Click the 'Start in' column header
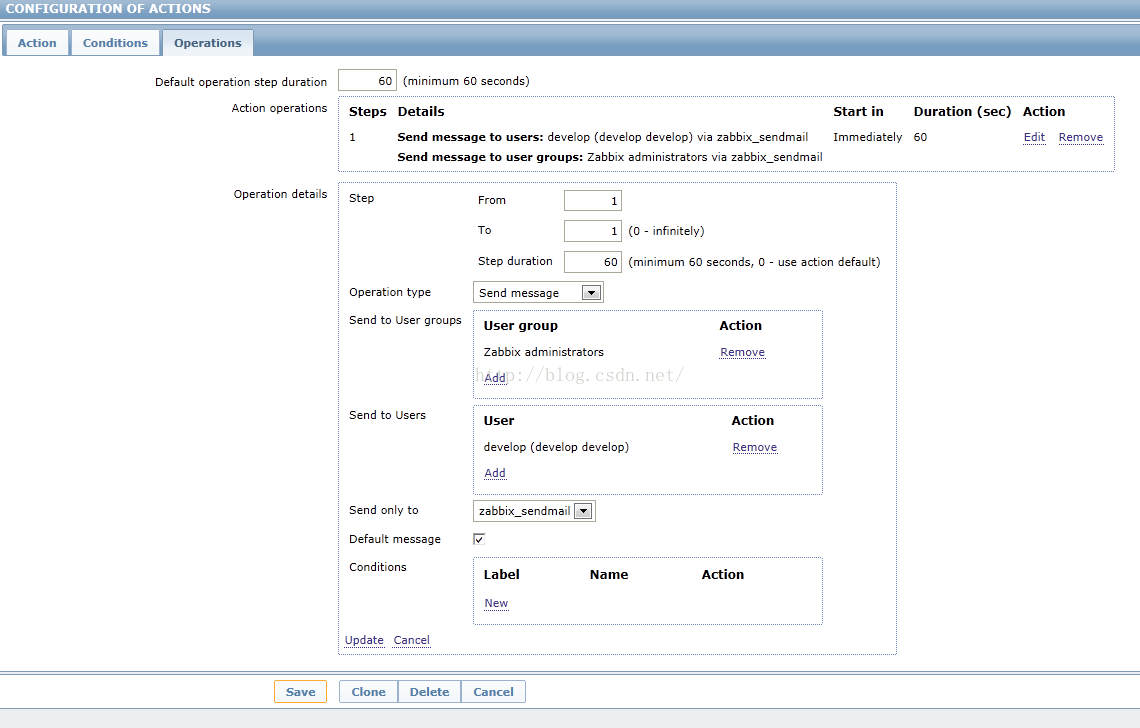 (859, 111)
